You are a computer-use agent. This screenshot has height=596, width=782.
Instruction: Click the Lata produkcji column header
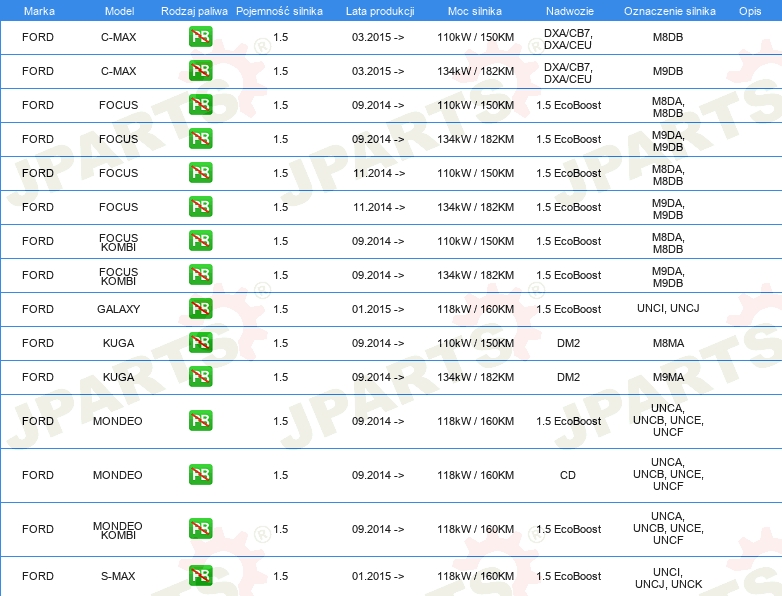click(x=380, y=11)
